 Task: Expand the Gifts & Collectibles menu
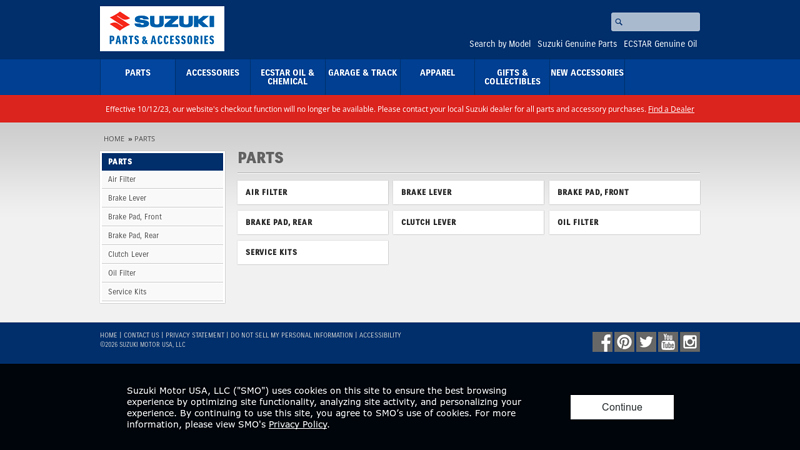click(x=512, y=77)
